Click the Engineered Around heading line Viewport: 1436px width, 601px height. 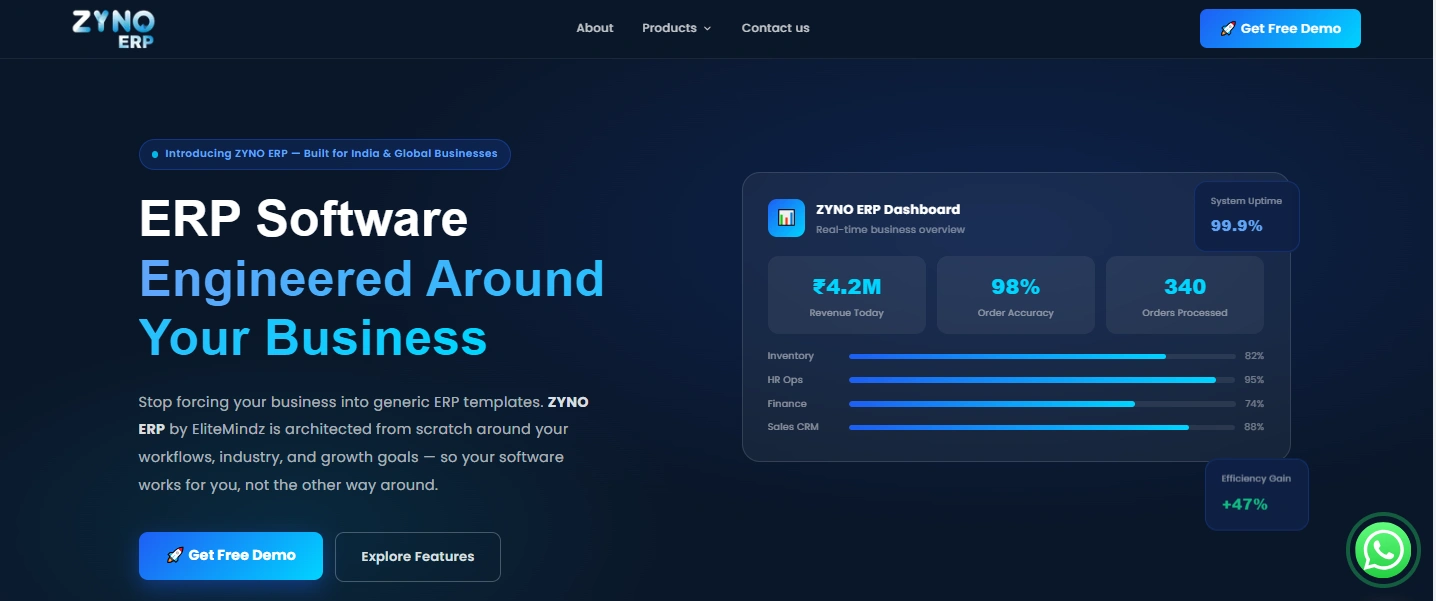372,279
